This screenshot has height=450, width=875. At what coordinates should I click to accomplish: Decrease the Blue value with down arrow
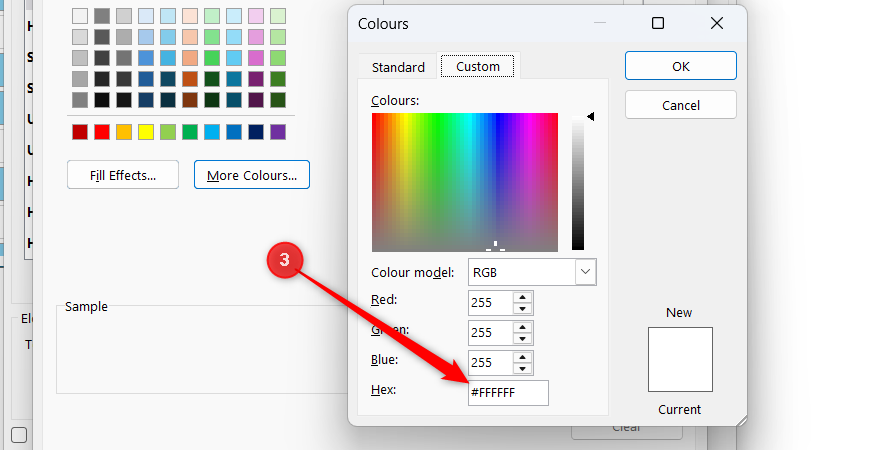point(522,369)
